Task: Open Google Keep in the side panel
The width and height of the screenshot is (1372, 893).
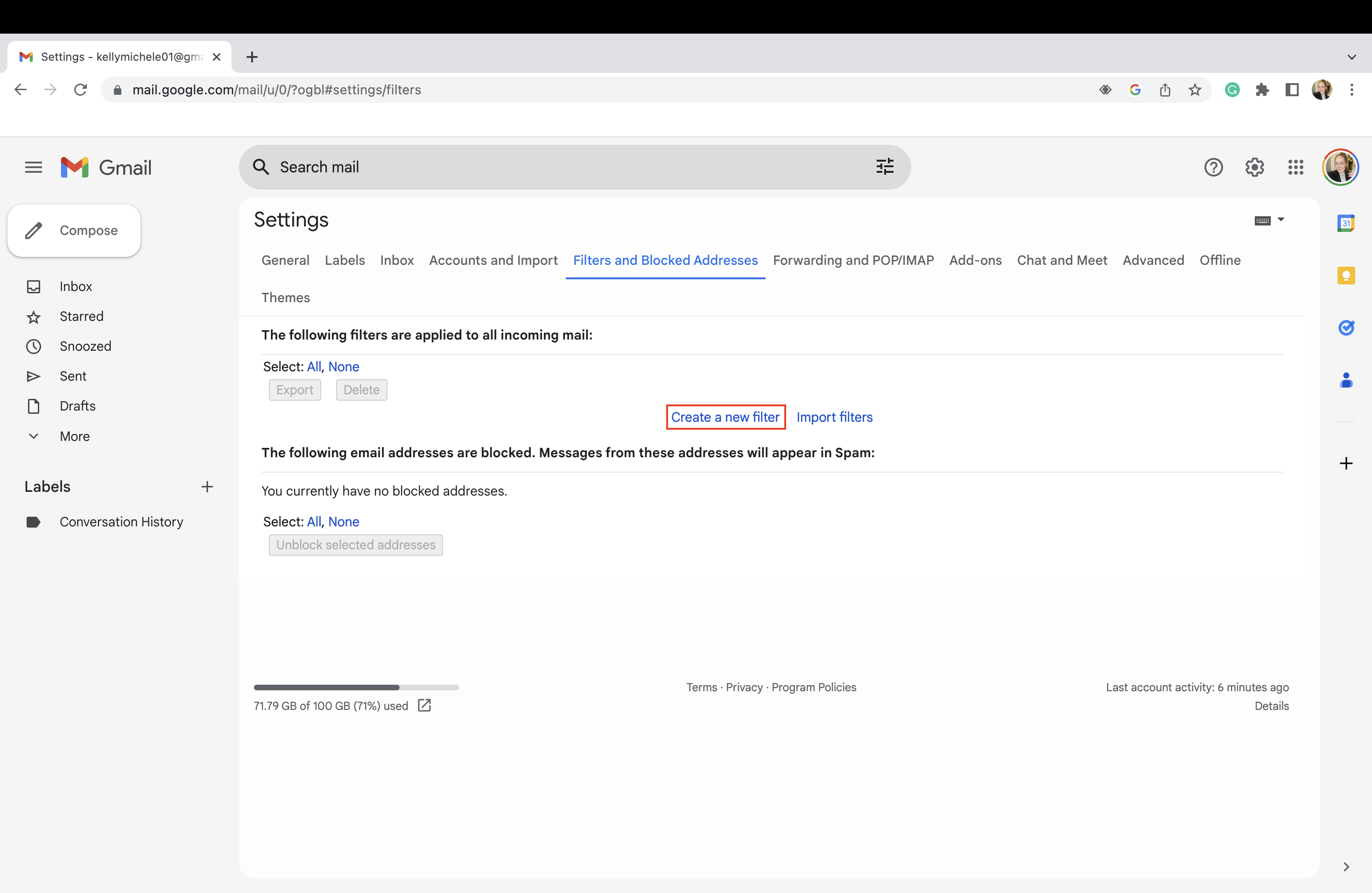Action: click(1347, 275)
